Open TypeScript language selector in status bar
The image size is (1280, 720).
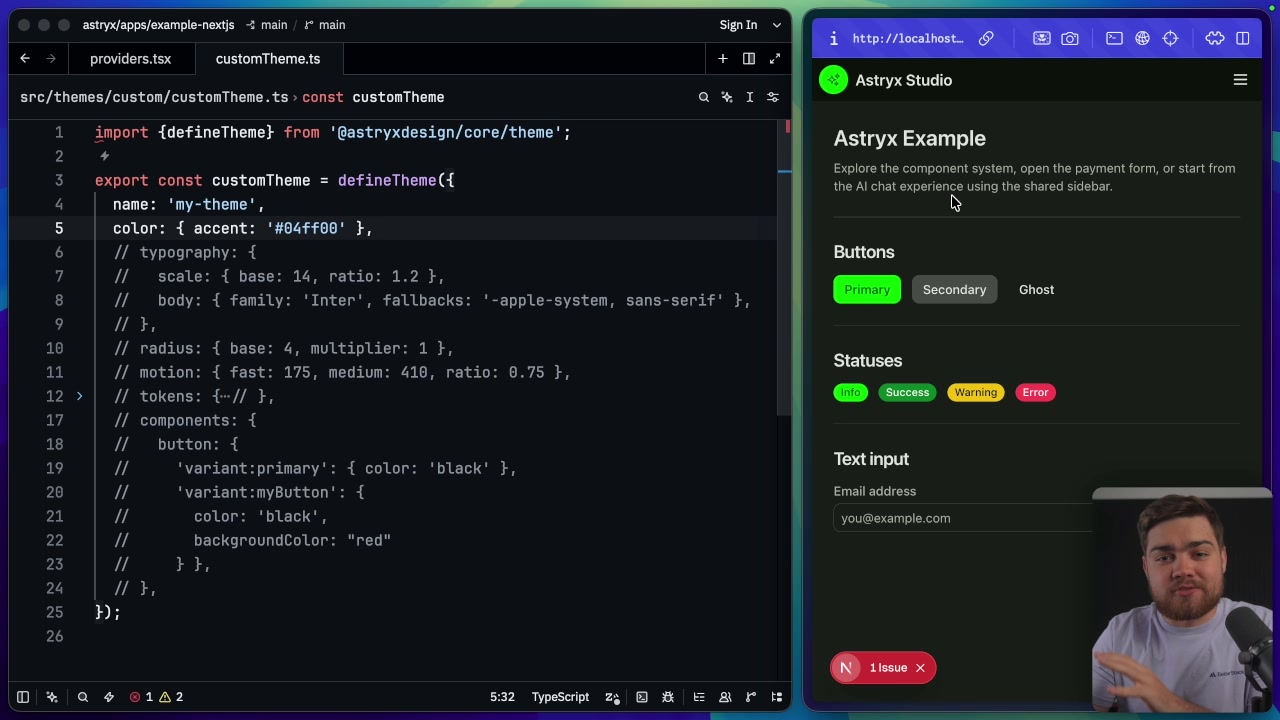[560, 697]
